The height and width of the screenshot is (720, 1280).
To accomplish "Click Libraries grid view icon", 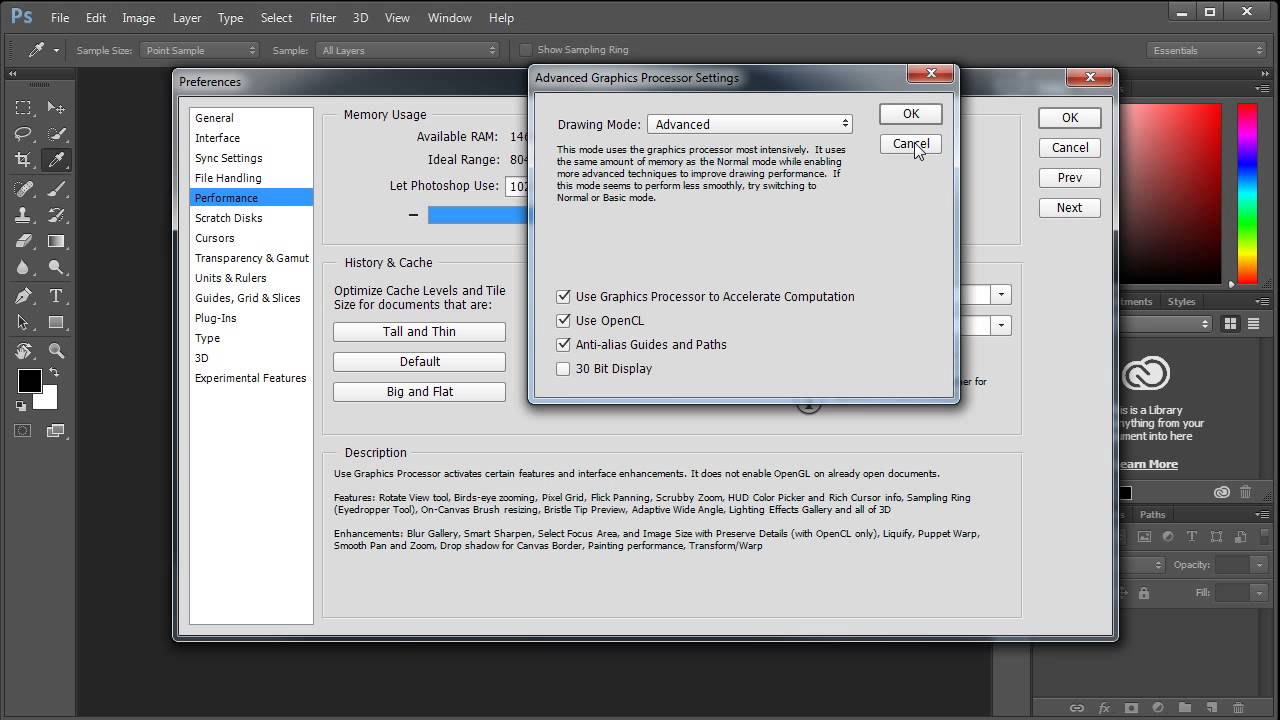I will pos(1230,324).
